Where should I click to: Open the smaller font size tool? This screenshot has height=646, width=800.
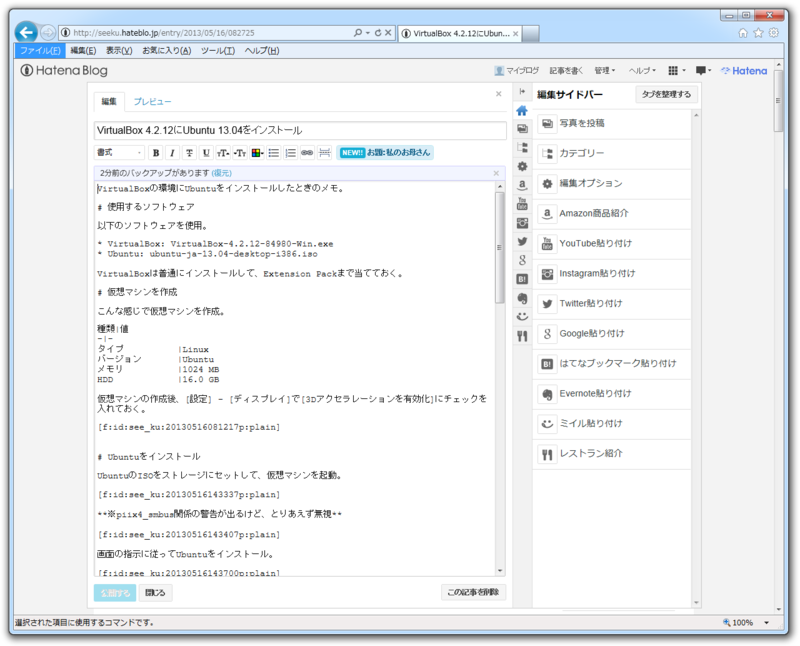pos(240,153)
